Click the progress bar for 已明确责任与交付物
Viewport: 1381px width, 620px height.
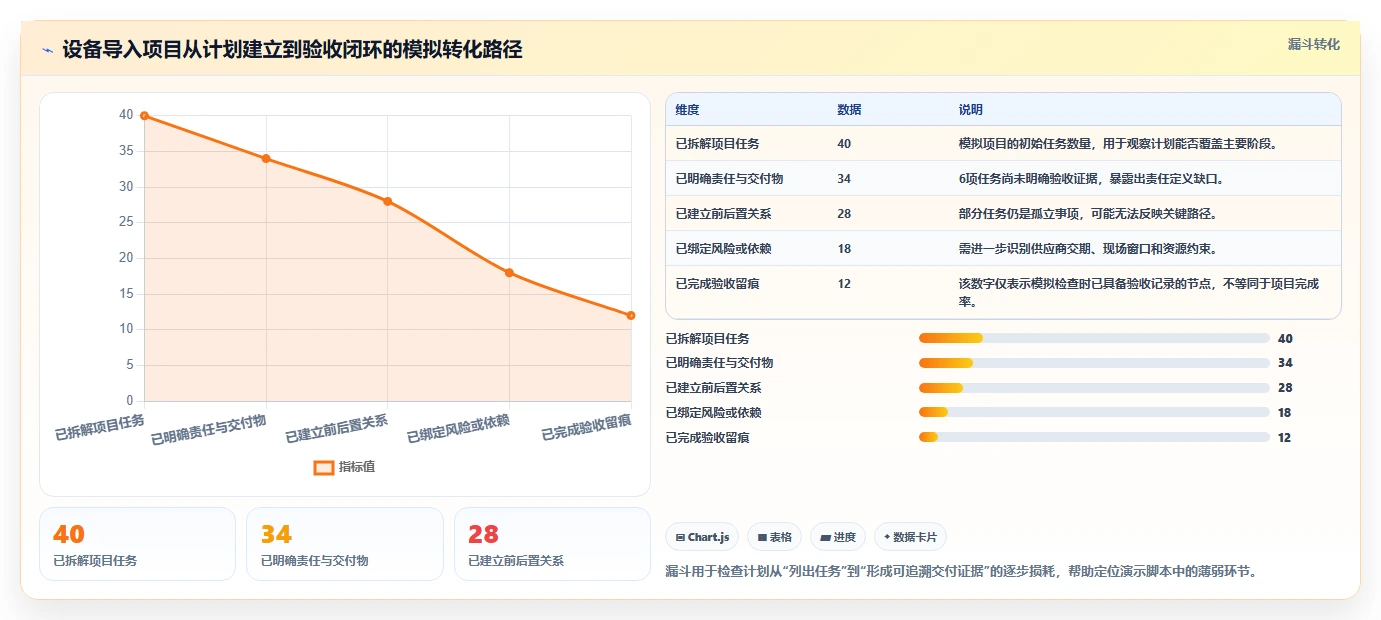tap(1094, 363)
